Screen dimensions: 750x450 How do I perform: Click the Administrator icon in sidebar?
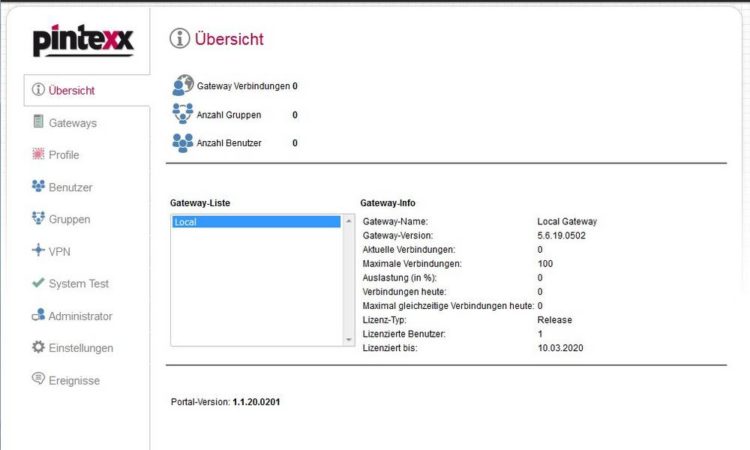(38, 314)
